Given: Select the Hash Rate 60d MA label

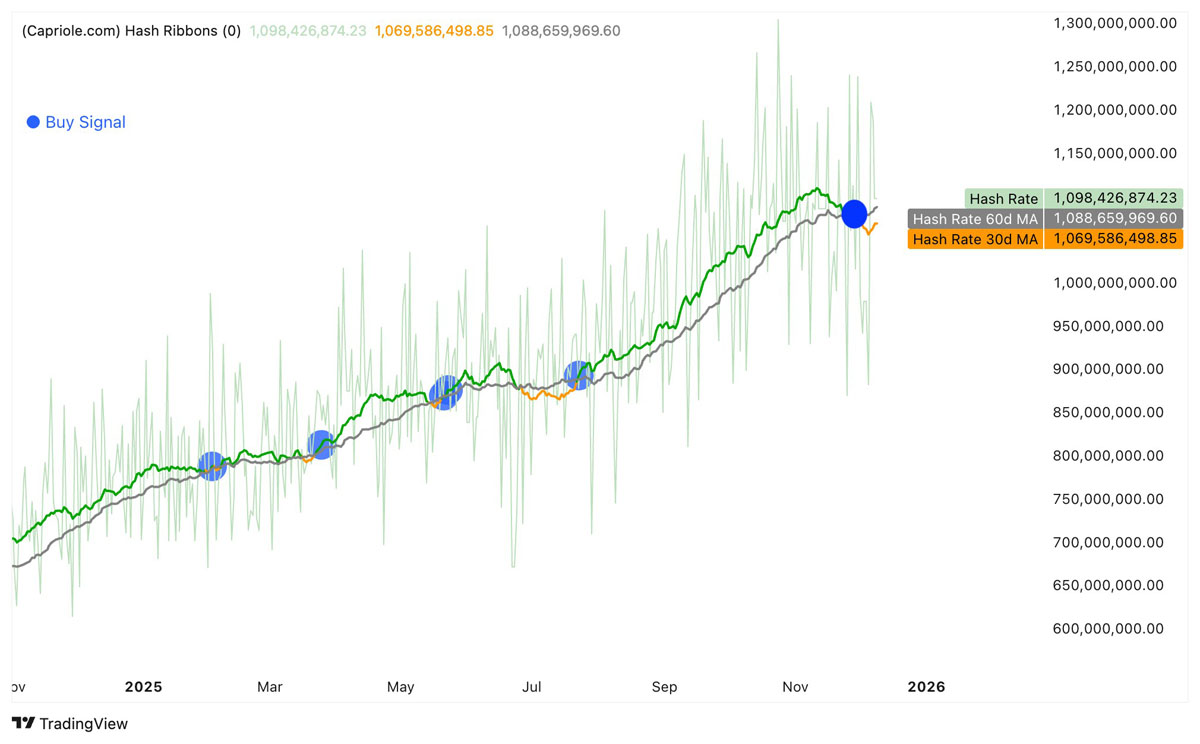Looking at the screenshot, I should tap(975, 218).
